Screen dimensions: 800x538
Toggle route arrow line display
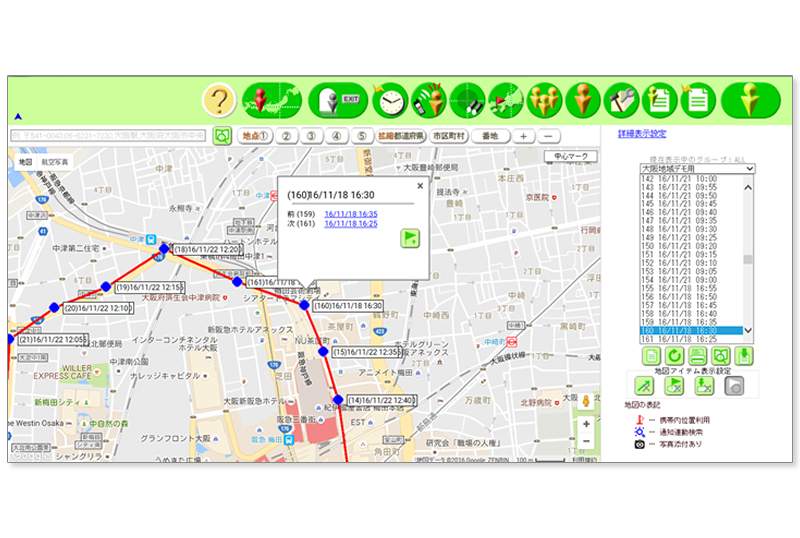tap(644, 386)
